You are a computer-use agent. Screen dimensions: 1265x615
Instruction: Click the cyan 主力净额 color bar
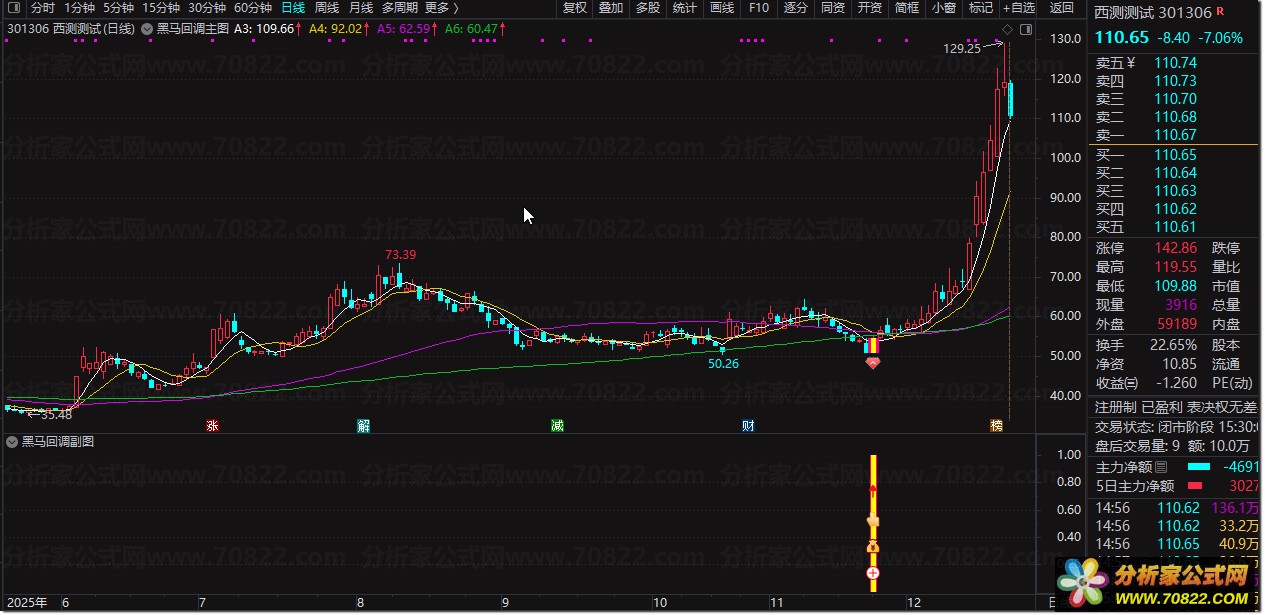tap(1199, 467)
